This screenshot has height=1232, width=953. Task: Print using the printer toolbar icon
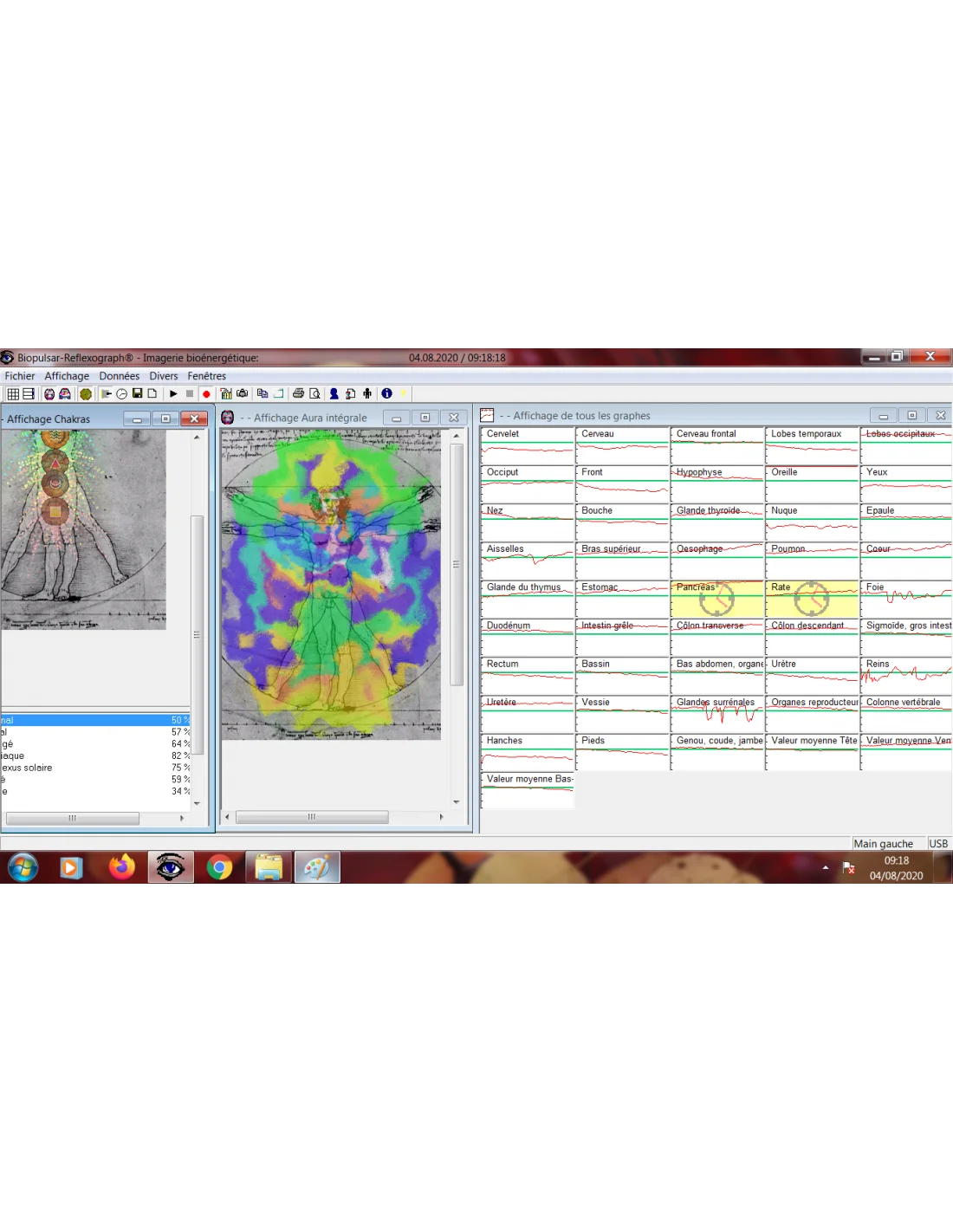pyautogui.click(x=299, y=394)
